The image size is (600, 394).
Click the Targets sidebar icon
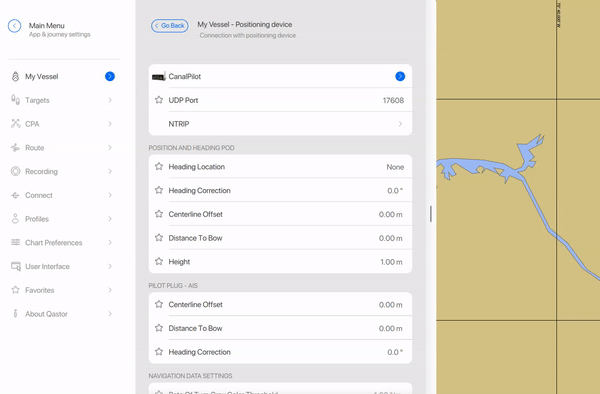coord(15,100)
